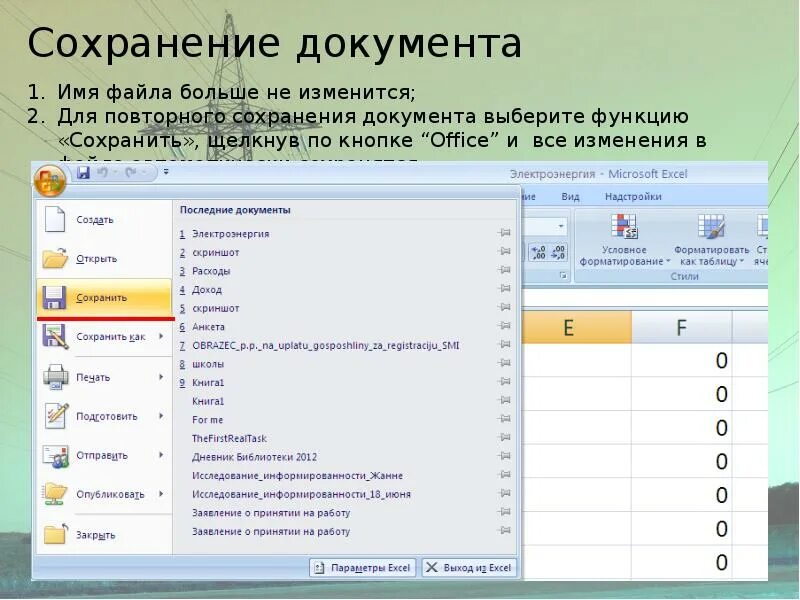This screenshot has height=600, width=800.
Task: Pin 2 скриншот to the recent list
Action: click(504, 251)
